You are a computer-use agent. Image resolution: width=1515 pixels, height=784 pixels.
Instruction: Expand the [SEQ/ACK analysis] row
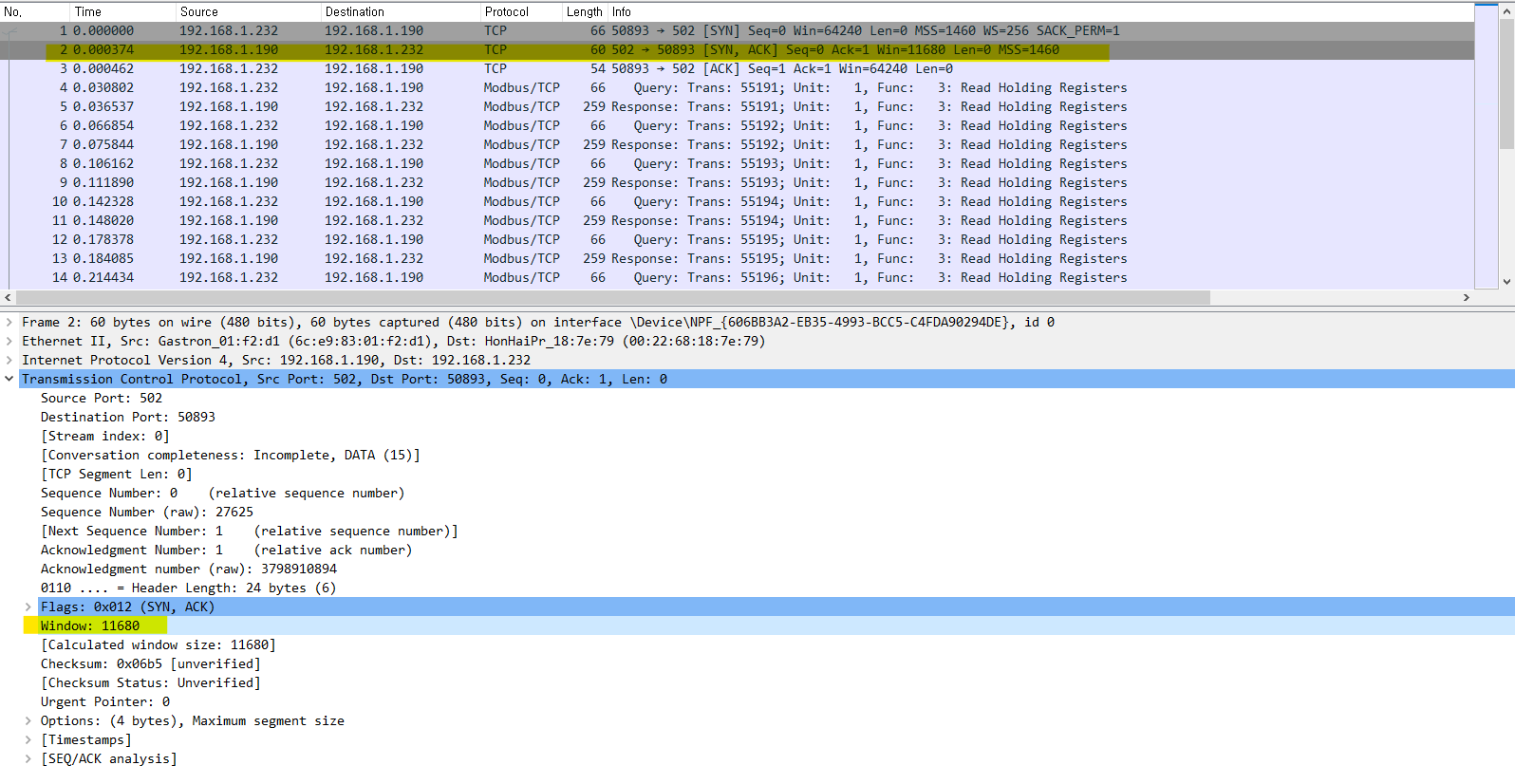(28, 758)
